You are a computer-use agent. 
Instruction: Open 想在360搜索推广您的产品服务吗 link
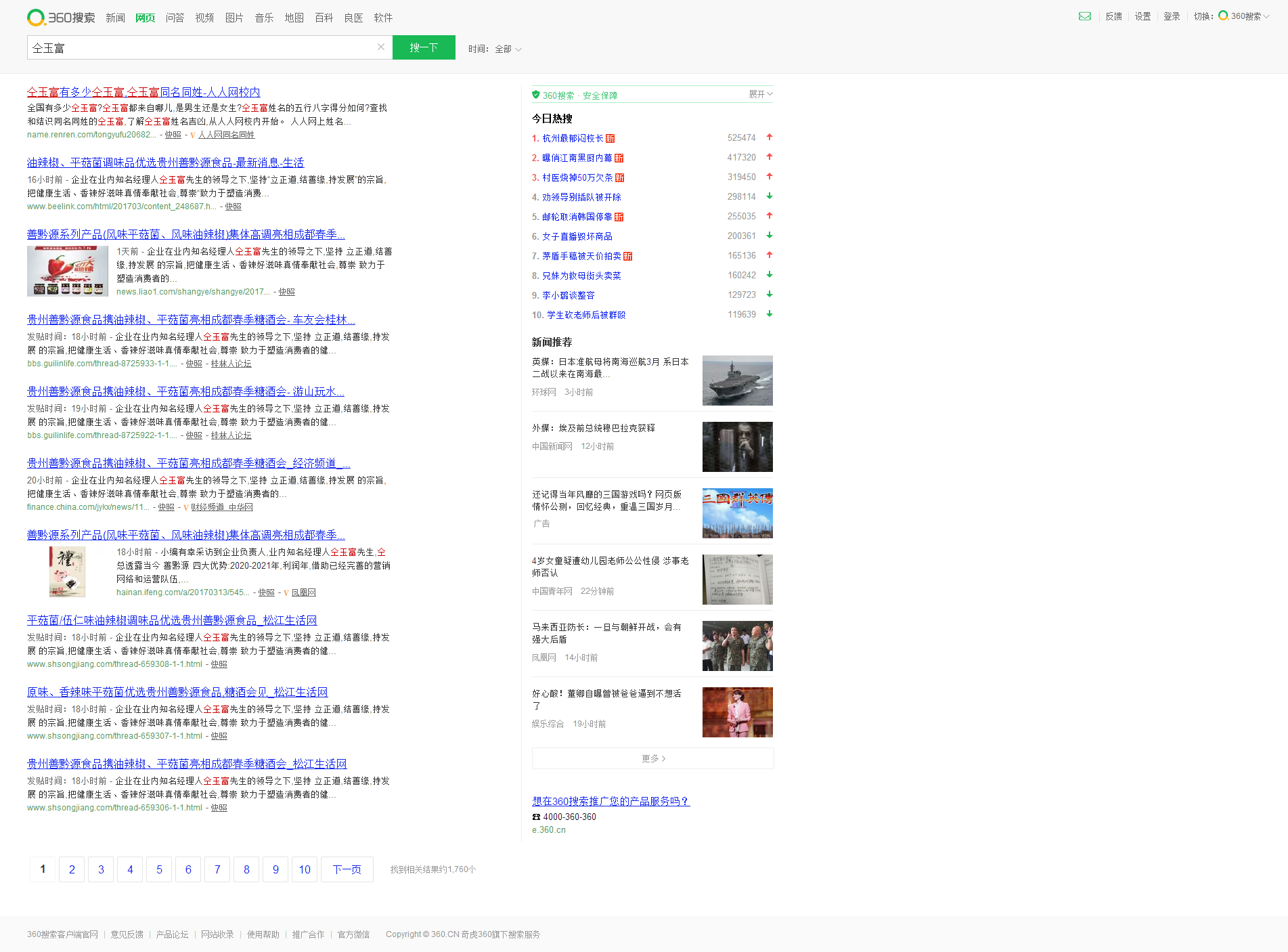point(610,801)
